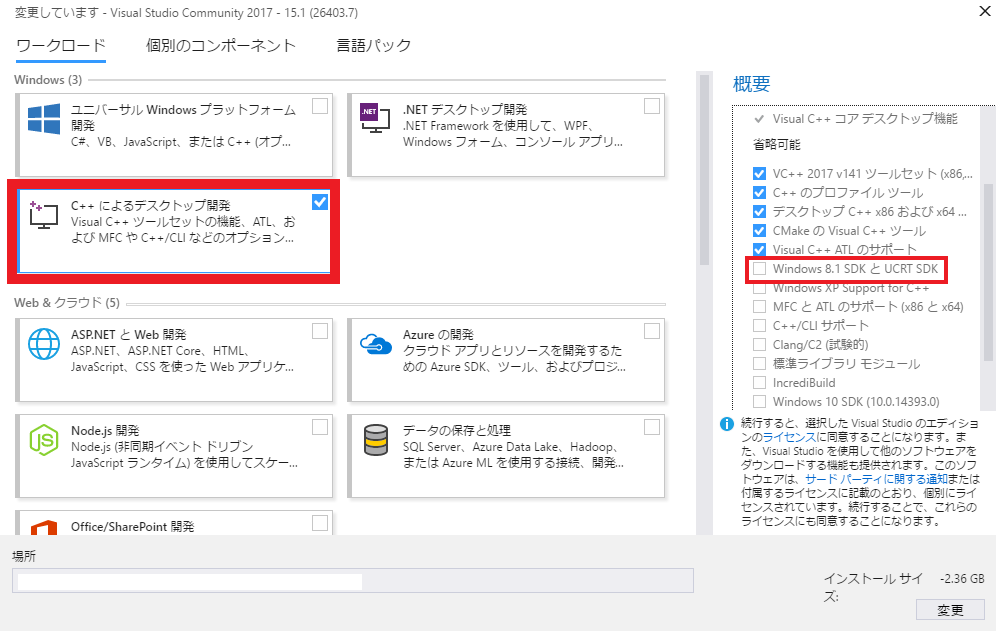Click the 変更 button

click(x=950, y=610)
